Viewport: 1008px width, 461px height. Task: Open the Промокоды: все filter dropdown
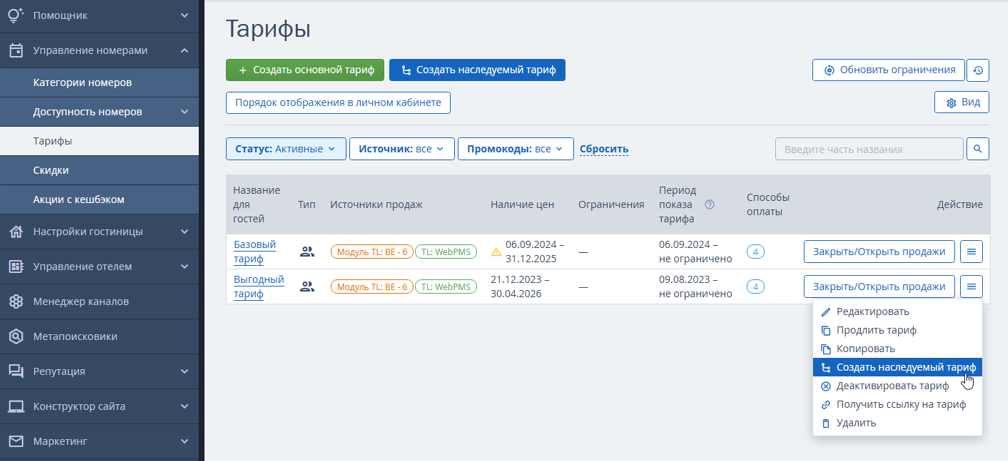tap(516, 149)
